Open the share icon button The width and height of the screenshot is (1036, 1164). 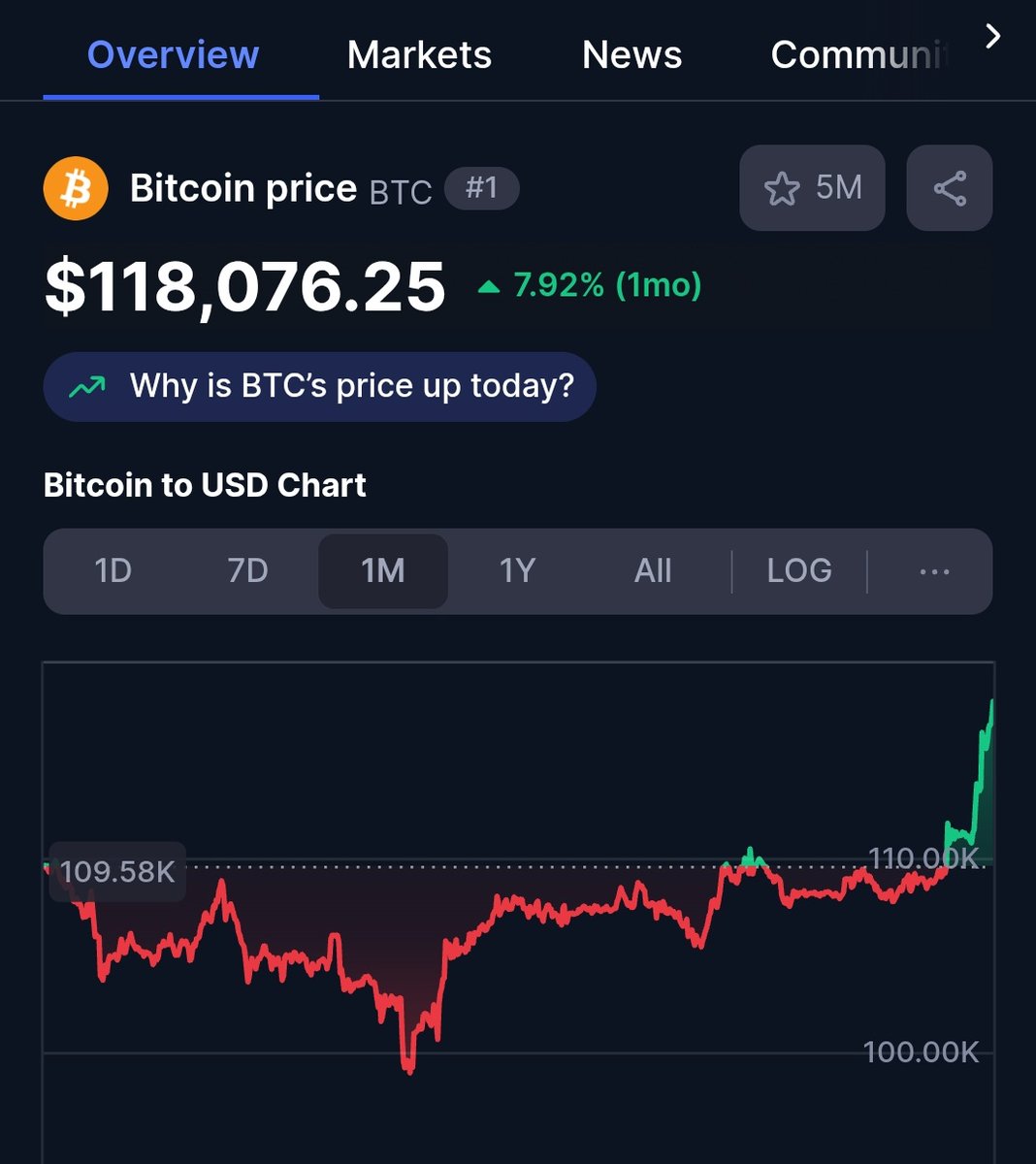(950, 188)
